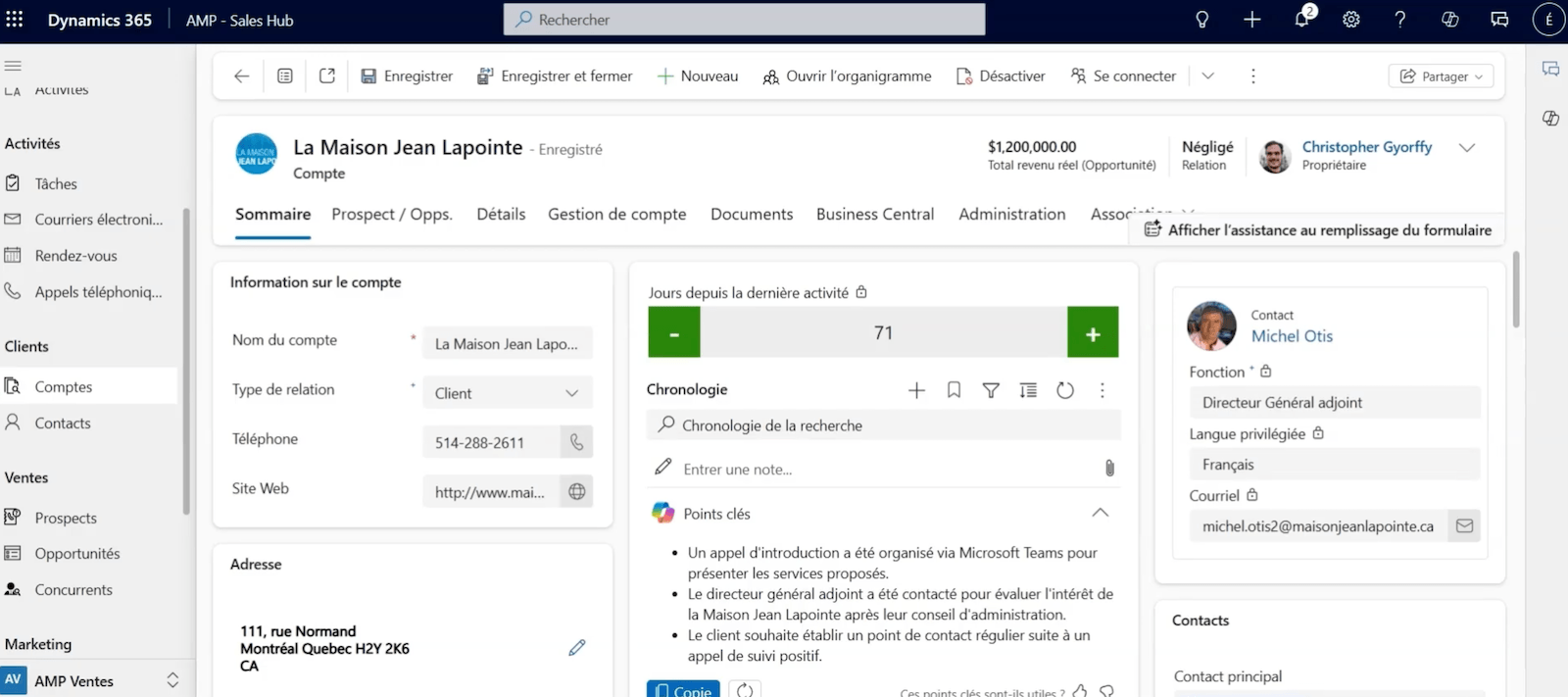Open the notifications bell

coord(1301,20)
